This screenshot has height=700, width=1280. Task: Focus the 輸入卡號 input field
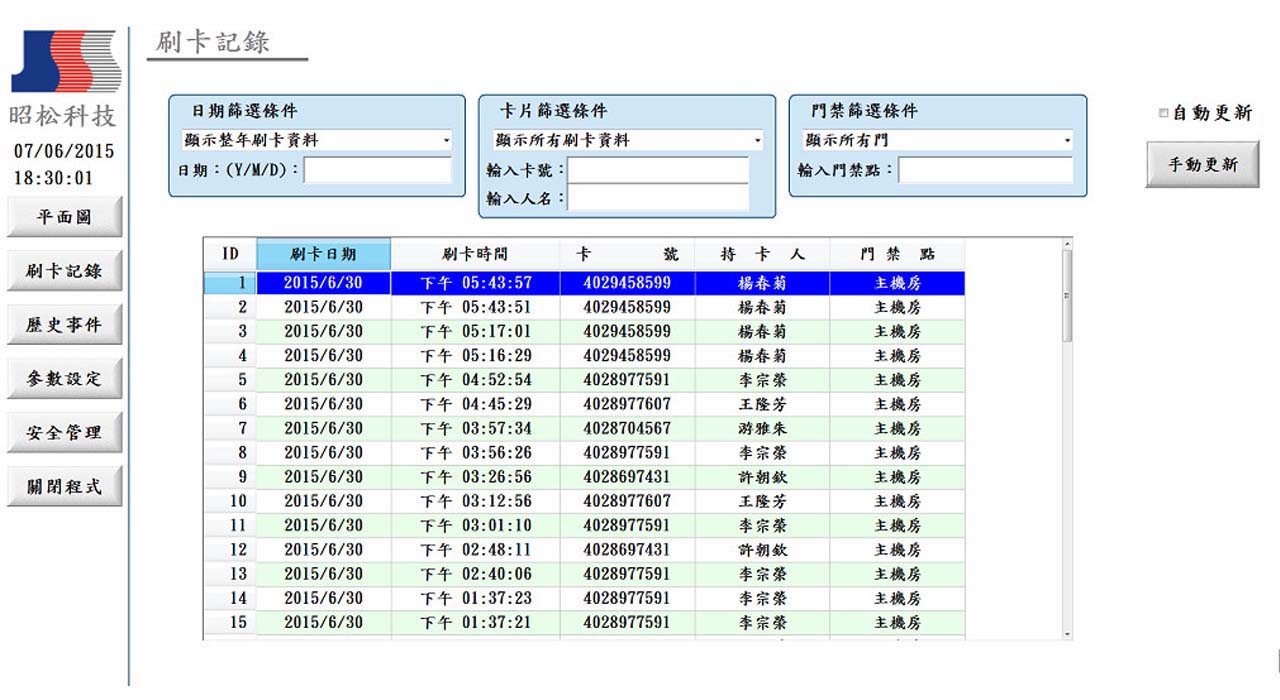pyautogui.click(x=658, y=170)
